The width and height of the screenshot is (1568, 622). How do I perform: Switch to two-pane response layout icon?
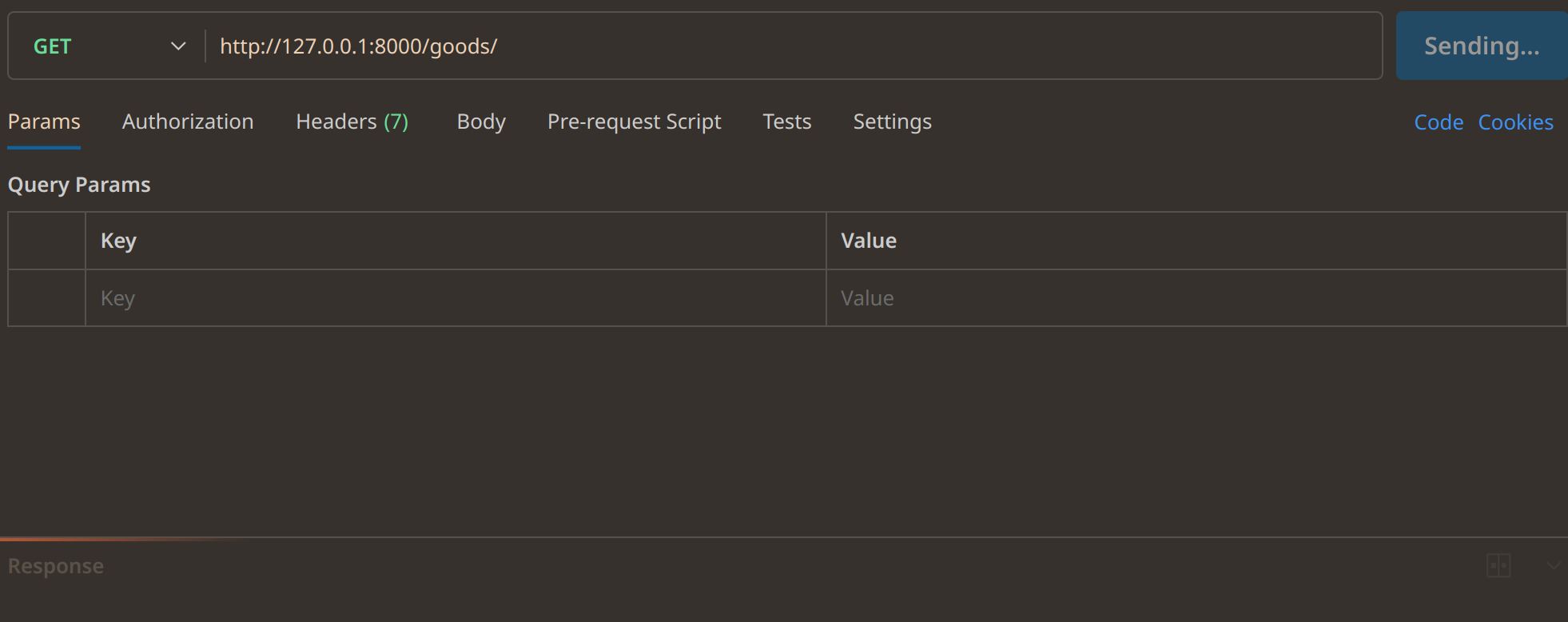click(x=1498, y=565)
